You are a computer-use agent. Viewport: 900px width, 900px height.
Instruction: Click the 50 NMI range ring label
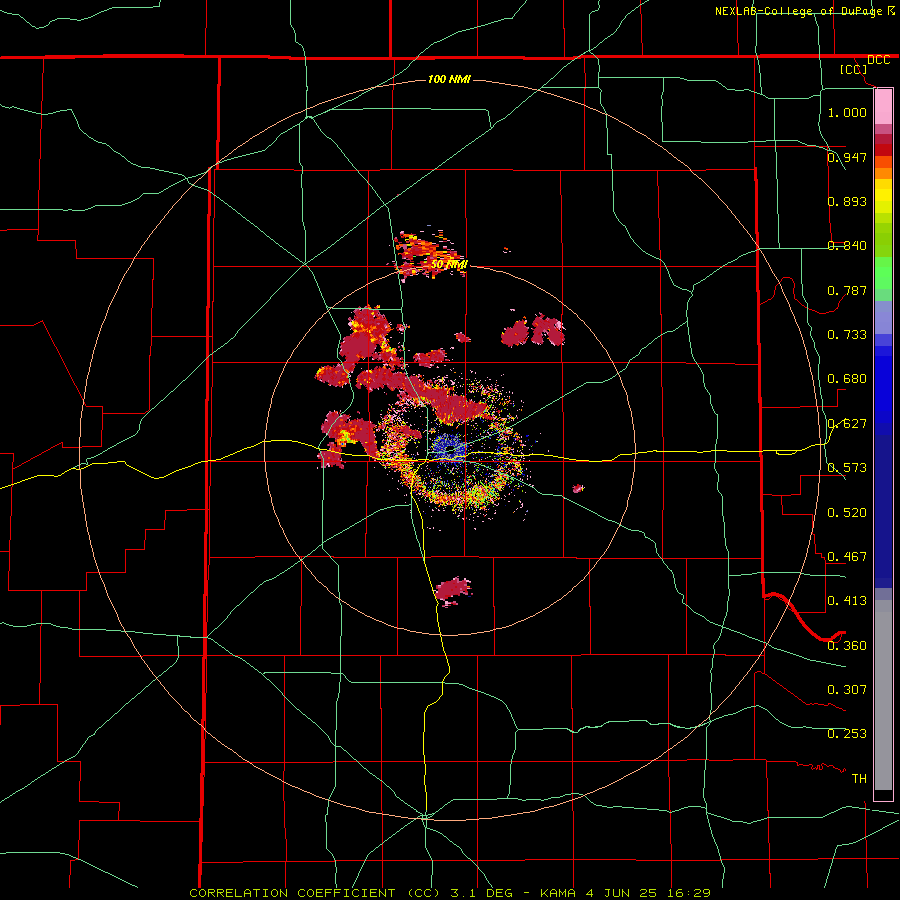pyautogui.click(x=449, y=265)
